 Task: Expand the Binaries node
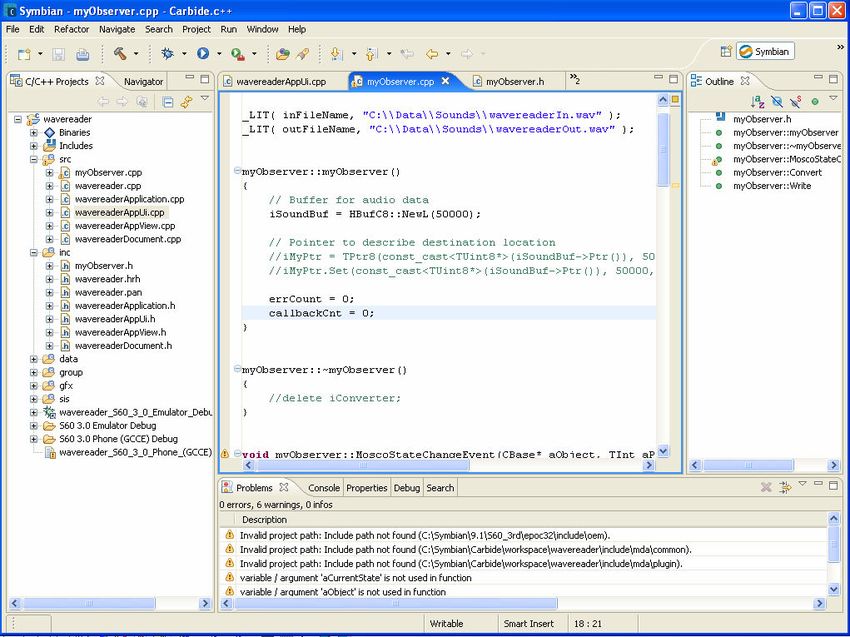pyautogui.click(x=34, y=133)
